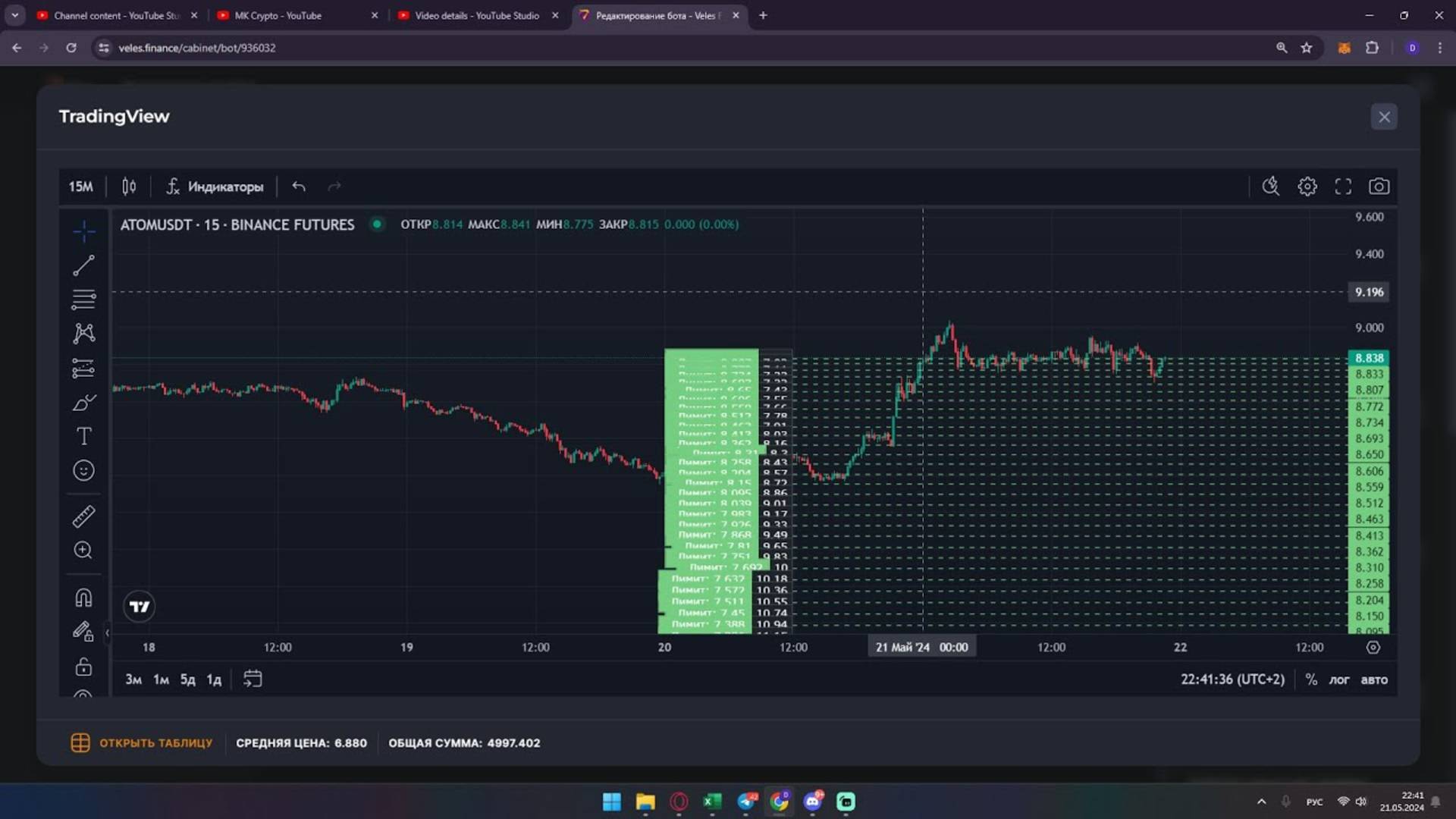Open the go to date calendar
Screen dimensions: 1456x819
tap(253, 679)
